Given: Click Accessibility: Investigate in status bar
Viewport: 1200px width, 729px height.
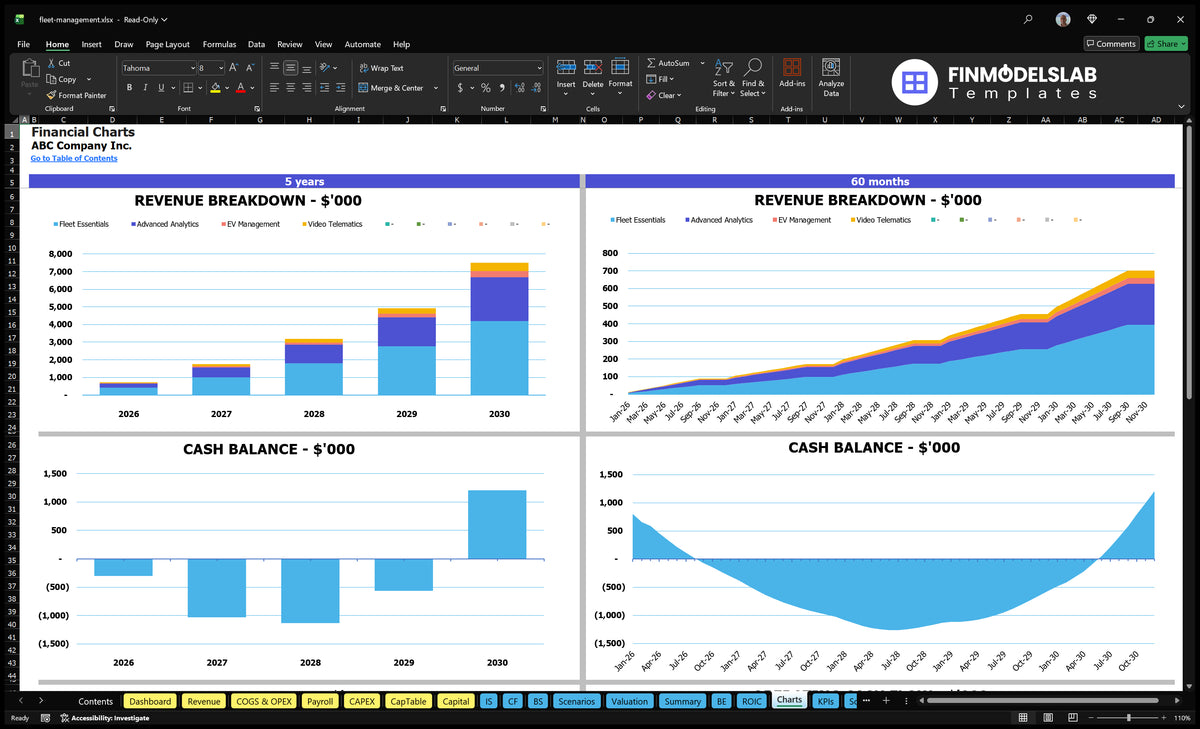Looking at the screenshot, I should point(104,718).
